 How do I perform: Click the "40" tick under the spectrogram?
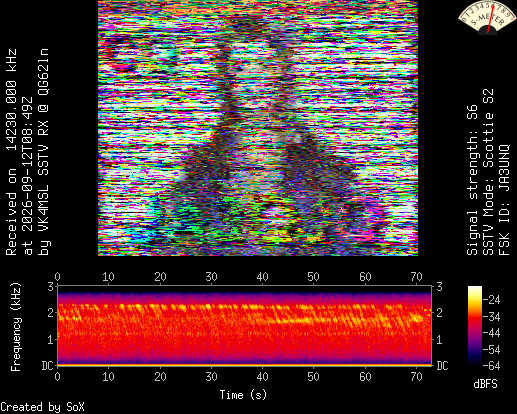pyautogui.click(x=262, y=377)
